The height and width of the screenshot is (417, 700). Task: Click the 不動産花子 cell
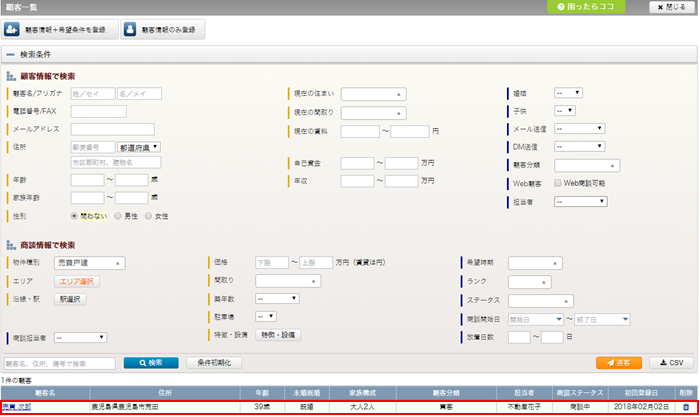[x=524, y=407]
